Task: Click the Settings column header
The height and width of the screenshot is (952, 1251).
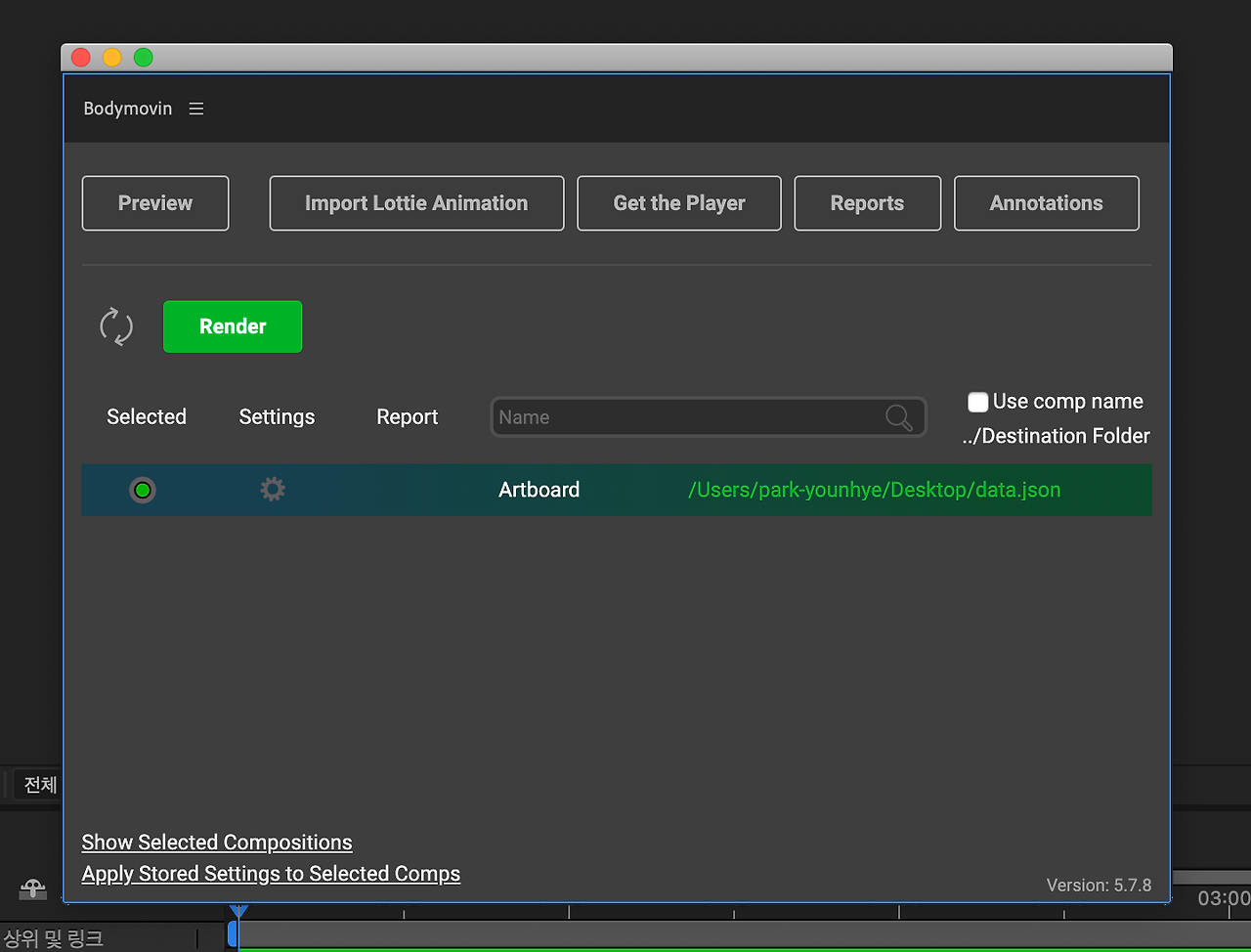Action: [277, 416]
